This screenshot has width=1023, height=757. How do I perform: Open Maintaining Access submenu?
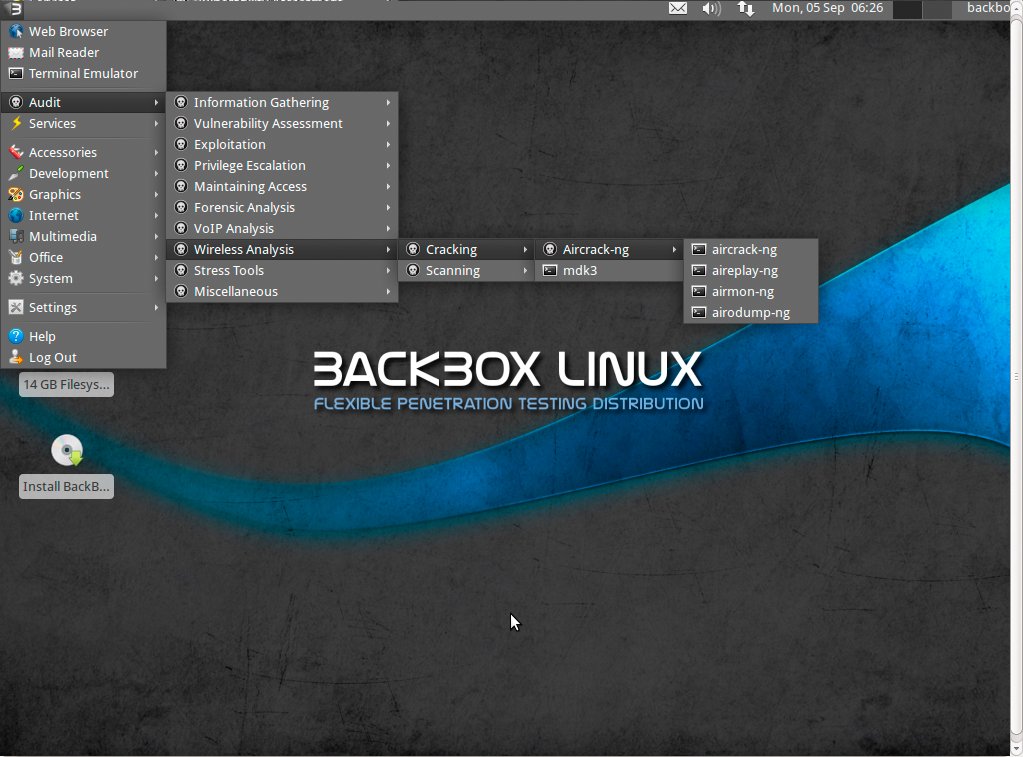pyautogui.click(x=282, y=186)
